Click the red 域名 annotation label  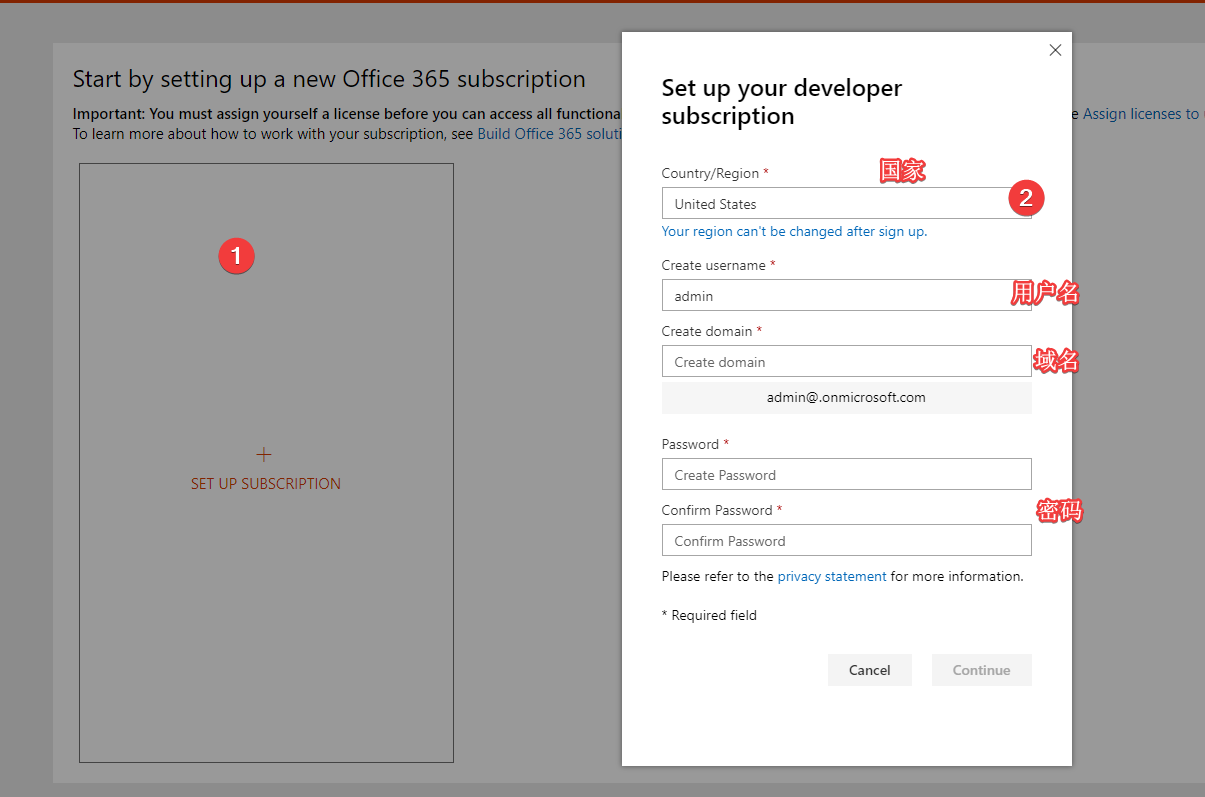click(1056, 361)
